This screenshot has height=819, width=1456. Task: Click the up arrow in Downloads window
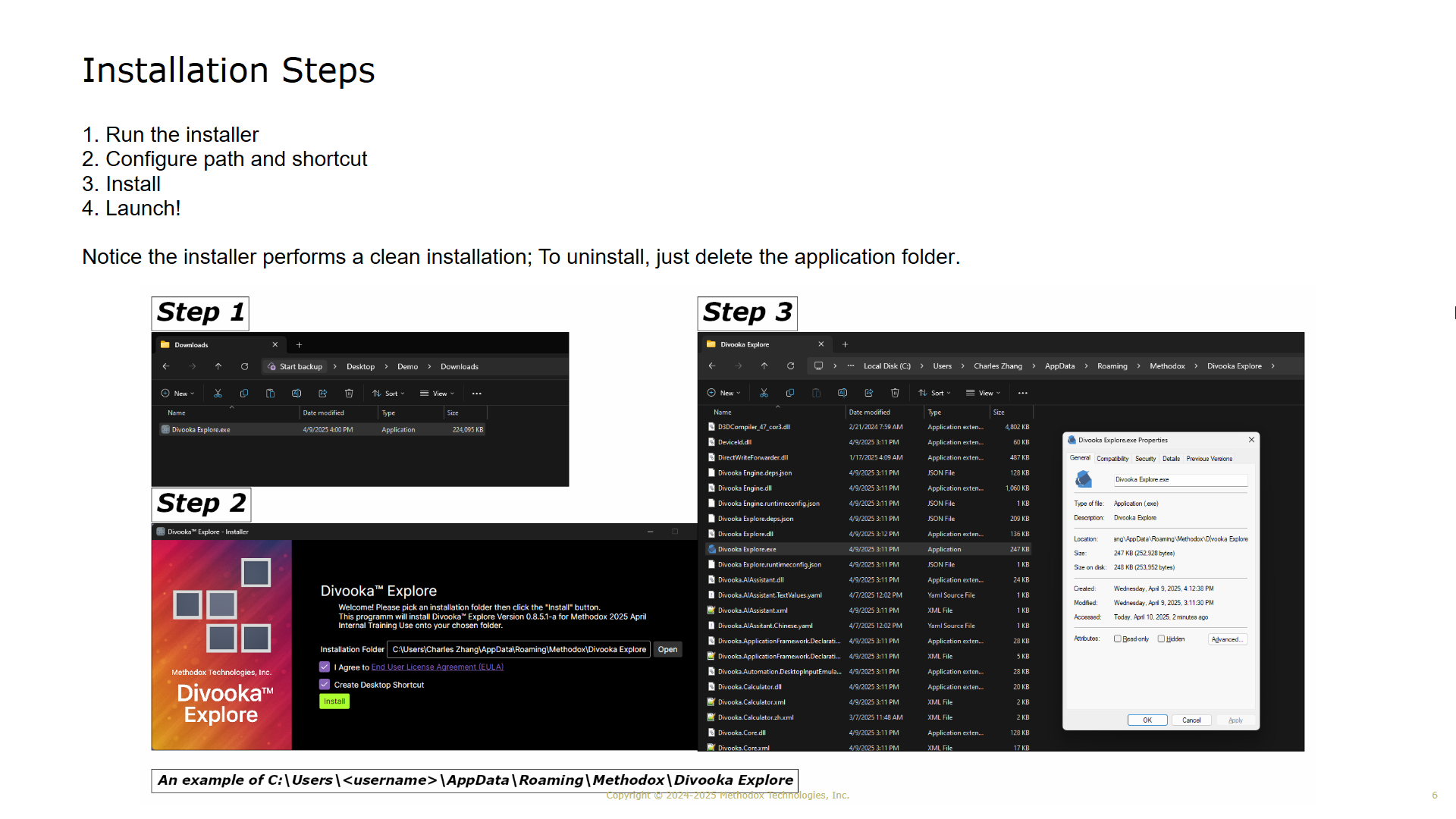[218, 367]
